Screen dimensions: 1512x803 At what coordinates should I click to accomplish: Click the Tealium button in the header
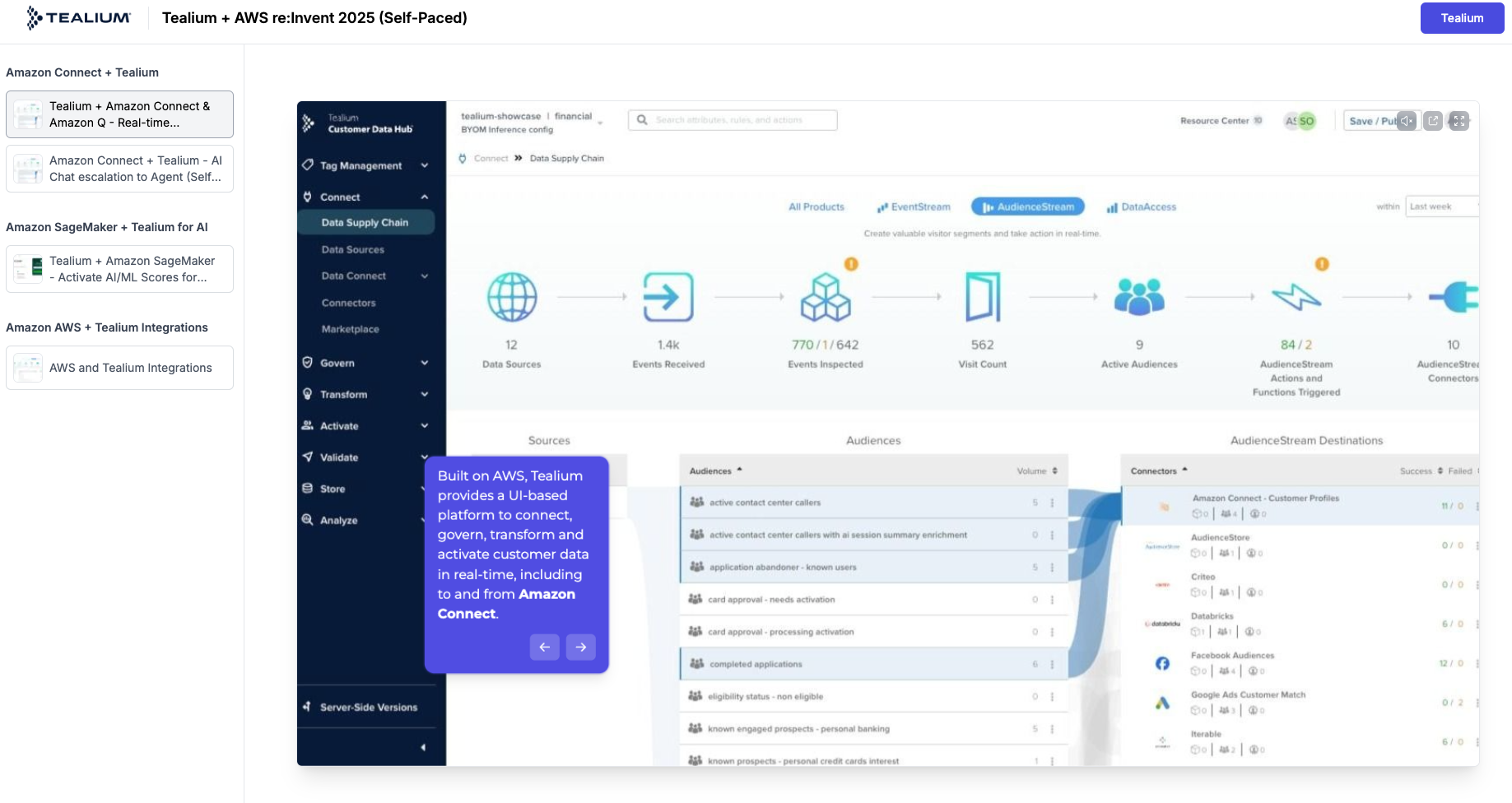pos(1461,18)
